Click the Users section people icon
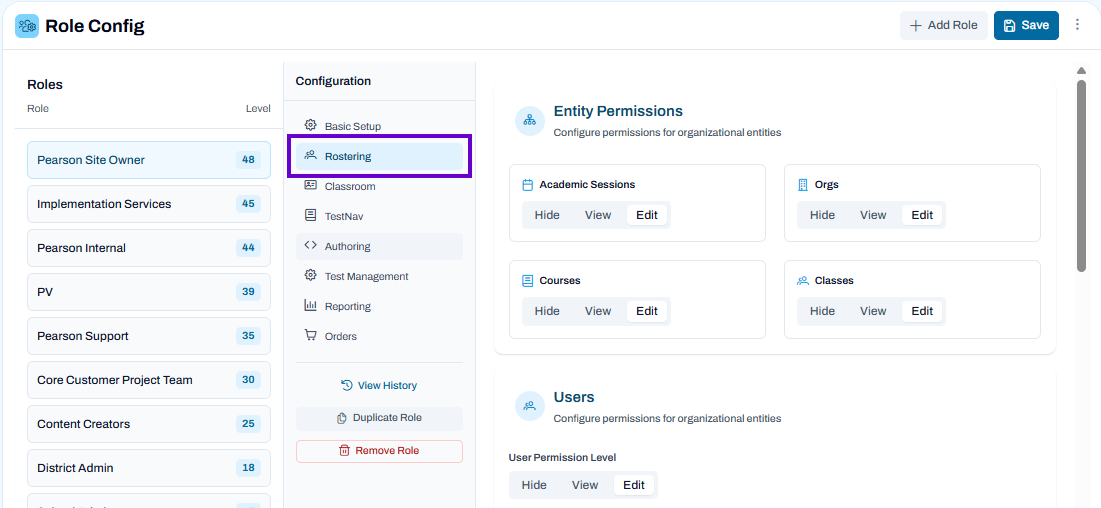The width and height of the screenshot is (1101, 508). (x=529, y=405)
